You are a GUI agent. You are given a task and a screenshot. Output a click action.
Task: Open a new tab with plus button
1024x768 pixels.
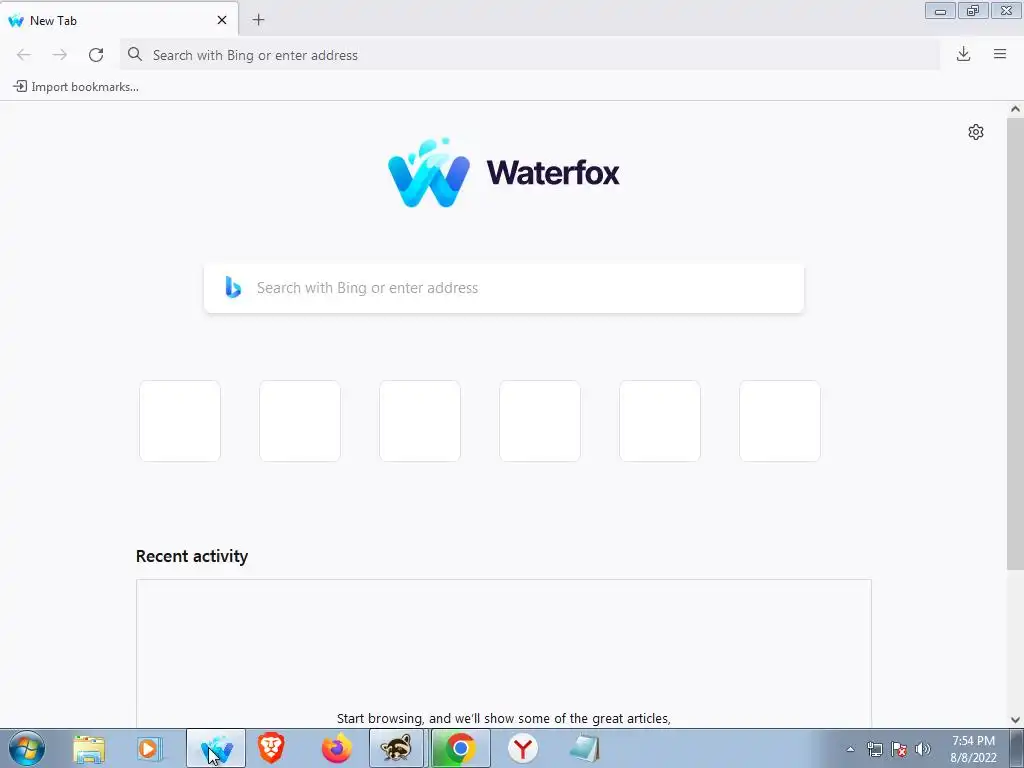[259, 20]
